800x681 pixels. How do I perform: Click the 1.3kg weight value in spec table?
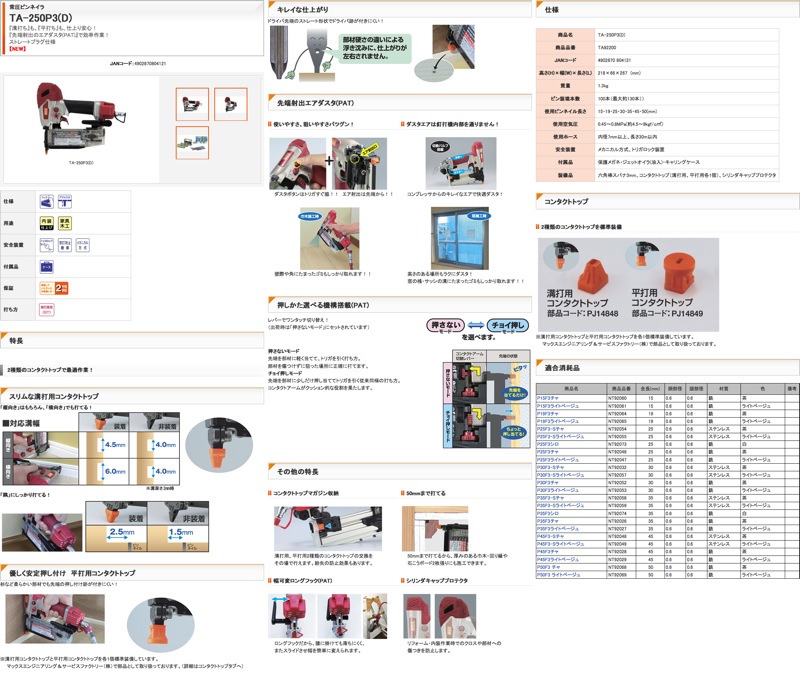click(x=603, y=86)
